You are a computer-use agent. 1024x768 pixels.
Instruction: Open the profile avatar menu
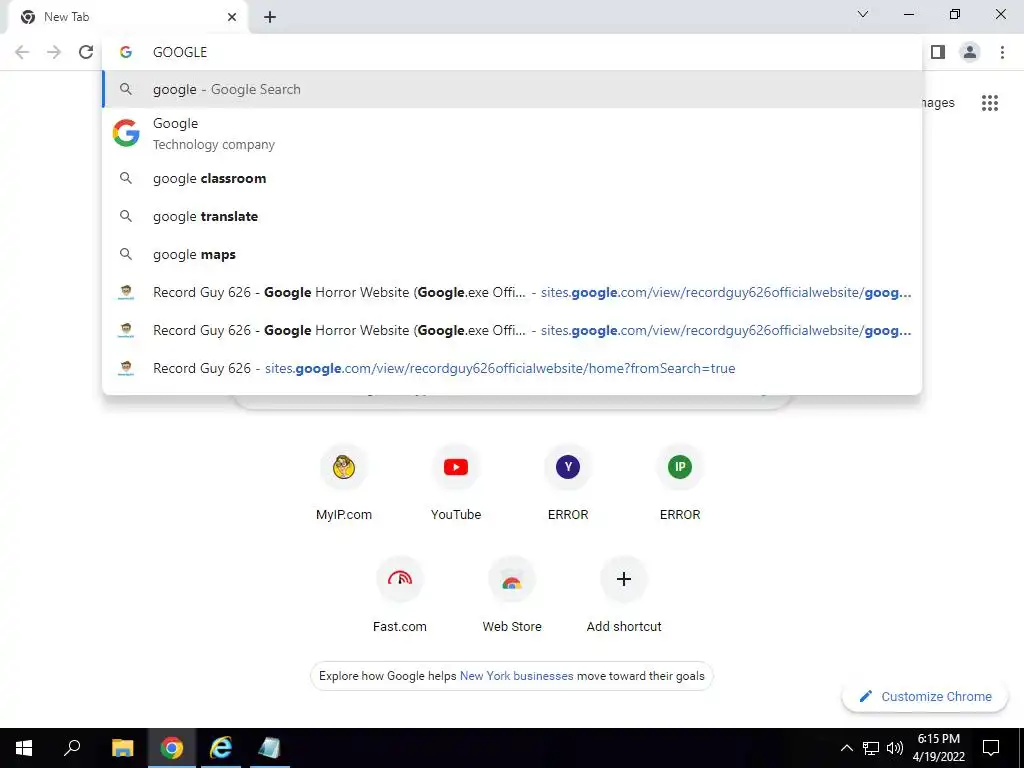970,52
